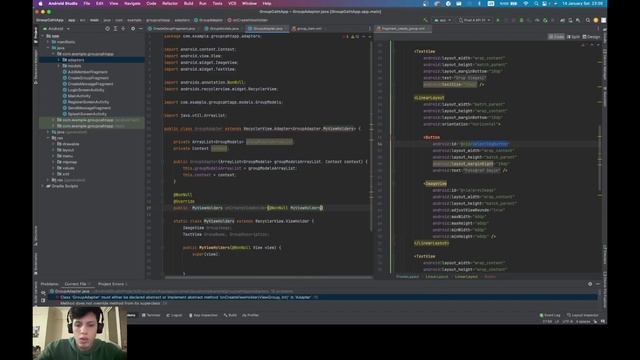Expand Gradle Scripts node

point(43,186)
